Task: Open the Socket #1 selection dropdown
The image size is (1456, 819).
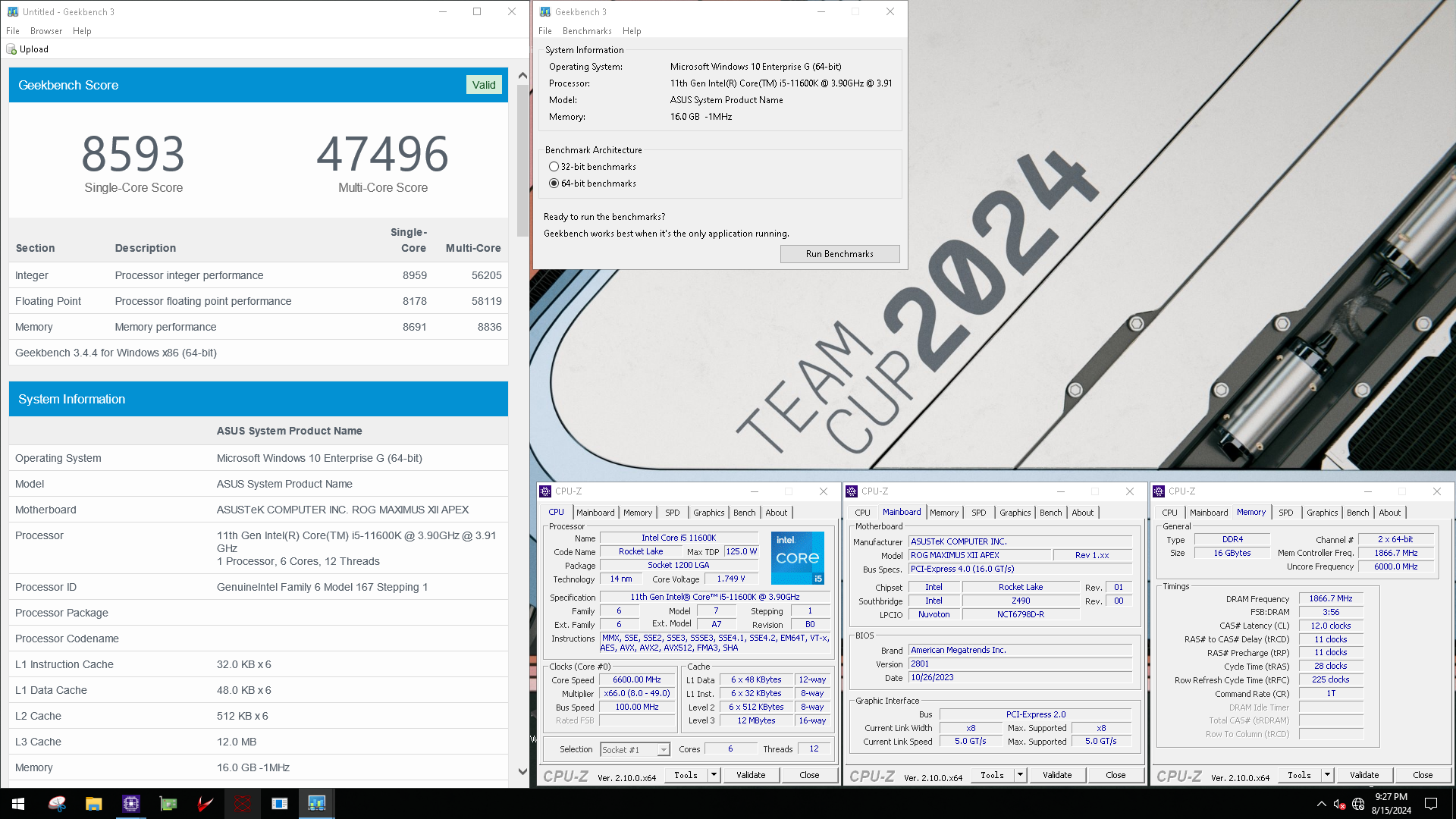Action: pyautogui.click(x=664, y=749)
